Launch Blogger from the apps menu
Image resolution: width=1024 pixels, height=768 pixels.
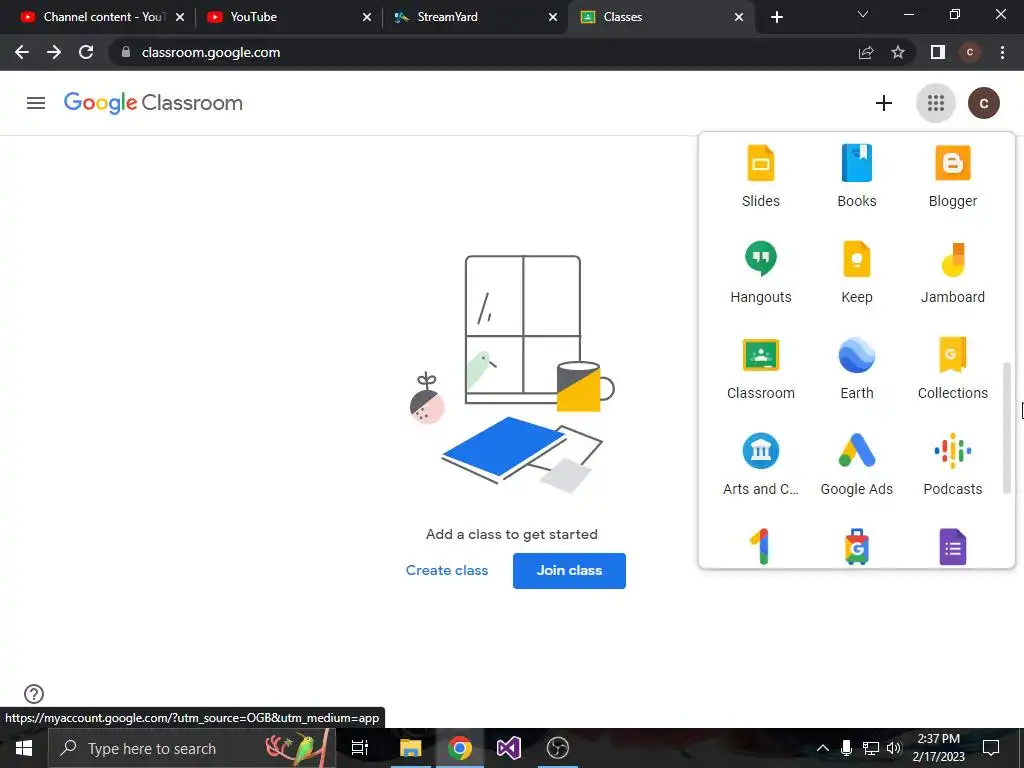[x=953, y=176]
